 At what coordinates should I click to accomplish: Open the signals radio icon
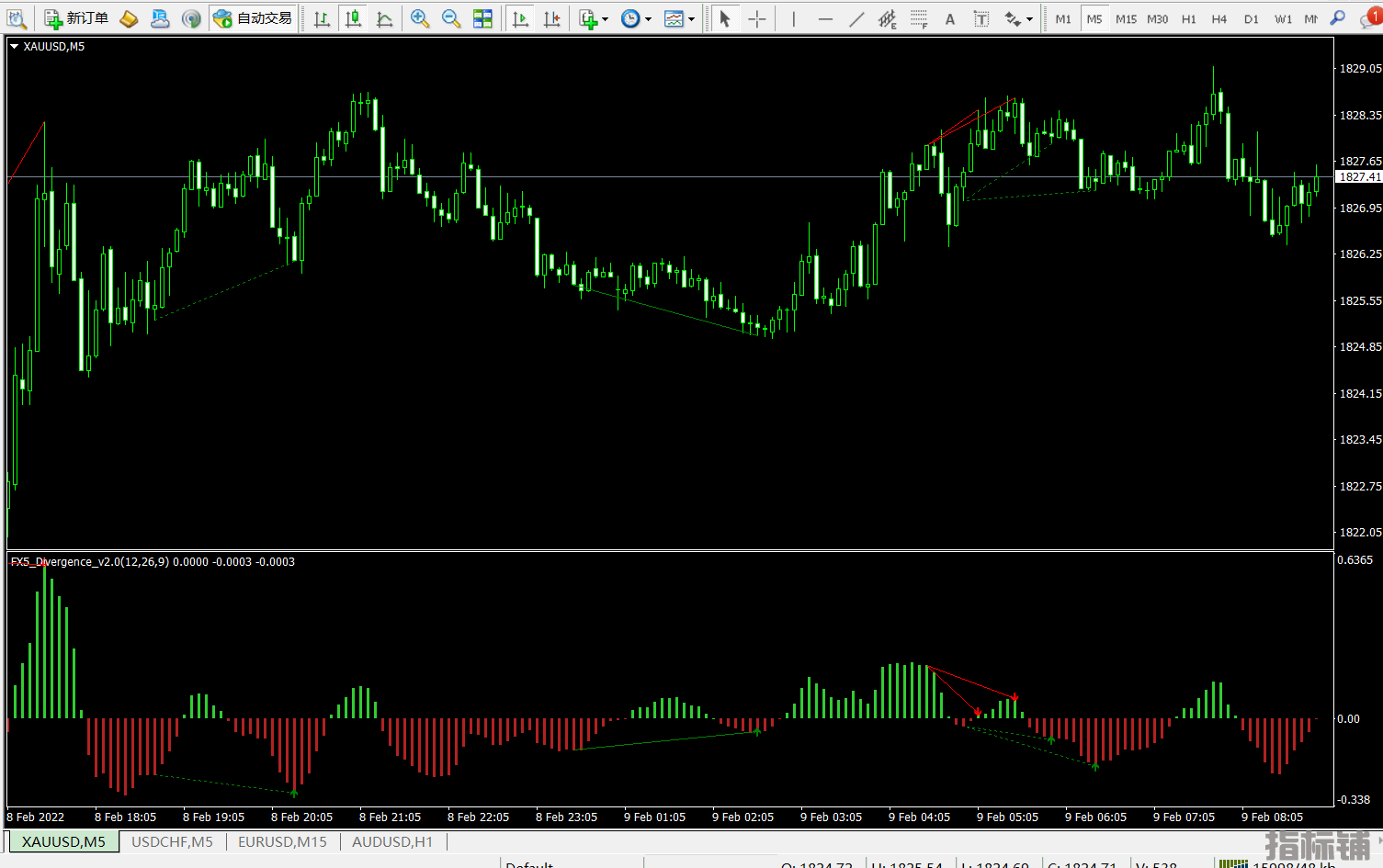pyautogui.click(x=191, y=18)
